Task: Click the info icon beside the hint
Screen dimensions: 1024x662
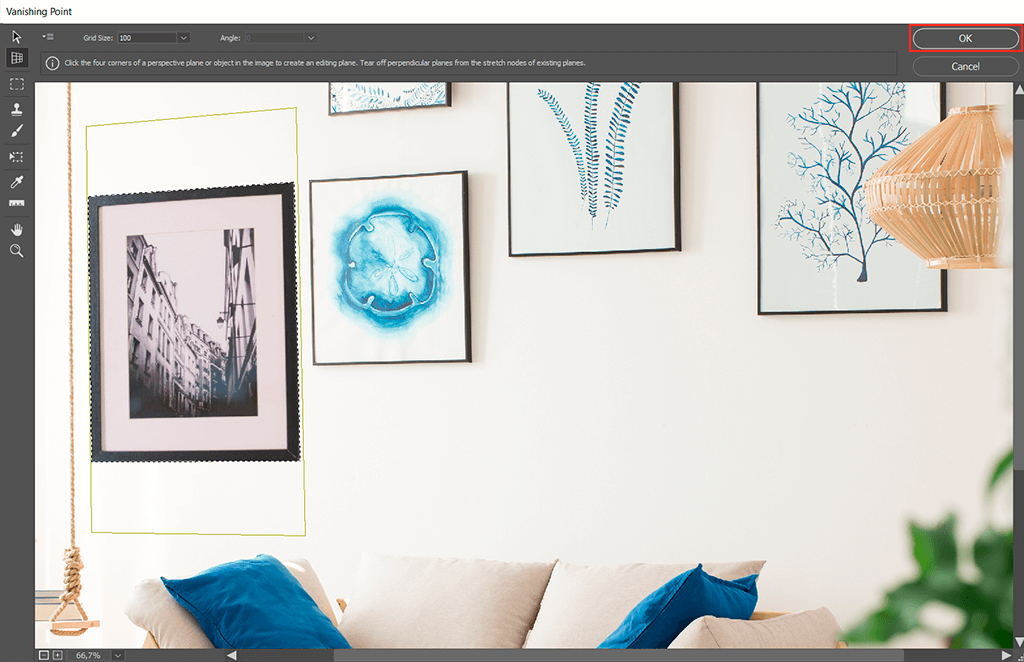Action: pyautogui.click(x=52, y=63)
